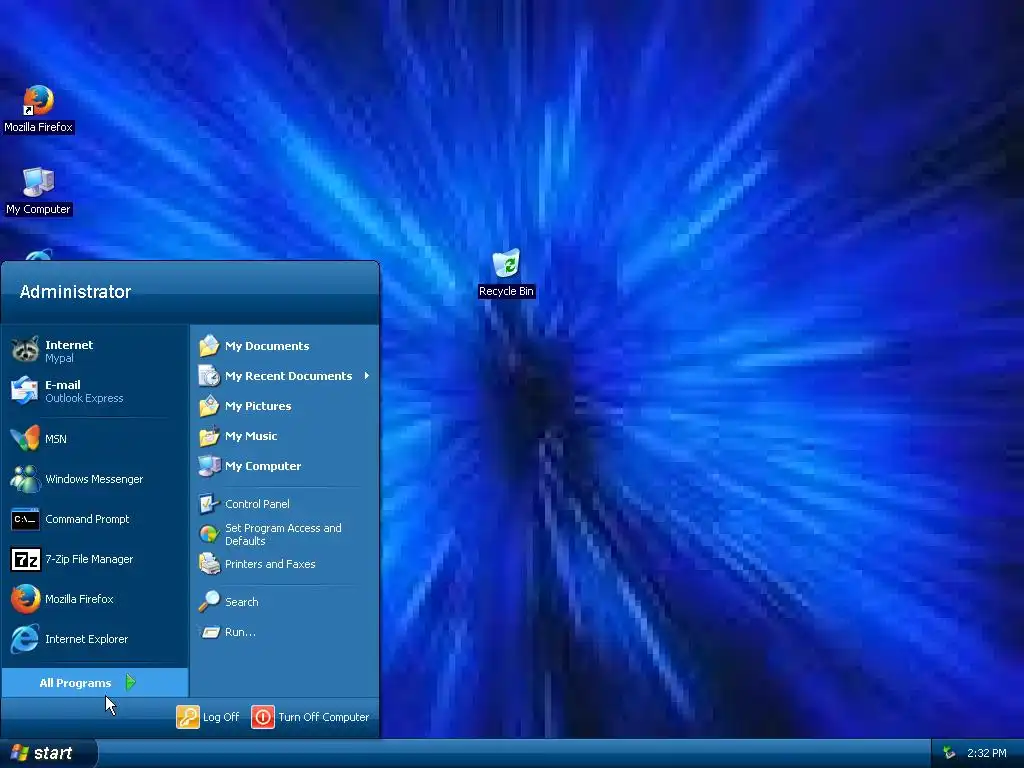Viewport: 1024px width, 768px height.
Task: Click the "Outlook Express" subtitle text
Action: tap(84, 398)
